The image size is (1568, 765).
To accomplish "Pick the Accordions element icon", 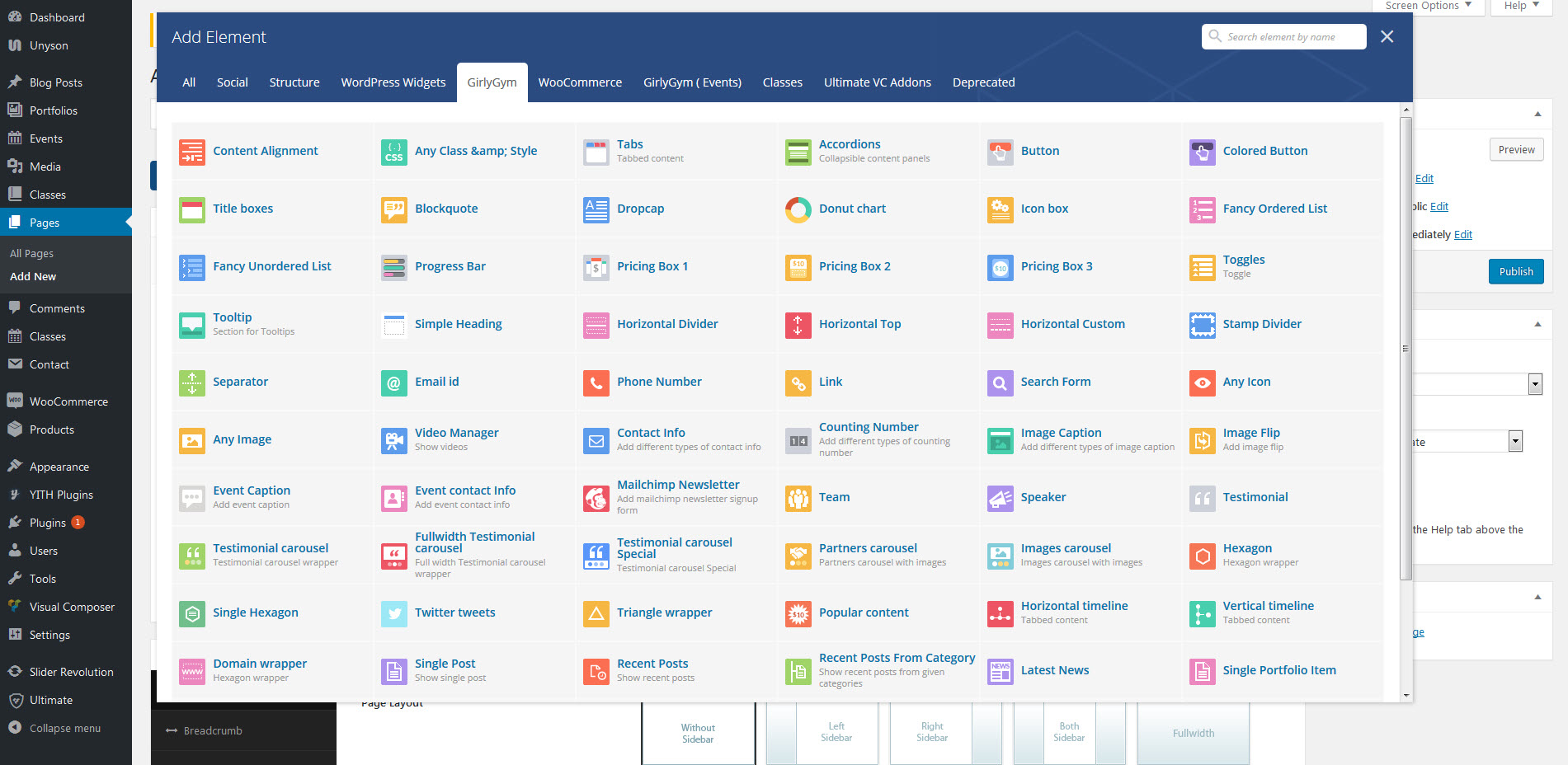I will tap(798, 152).
